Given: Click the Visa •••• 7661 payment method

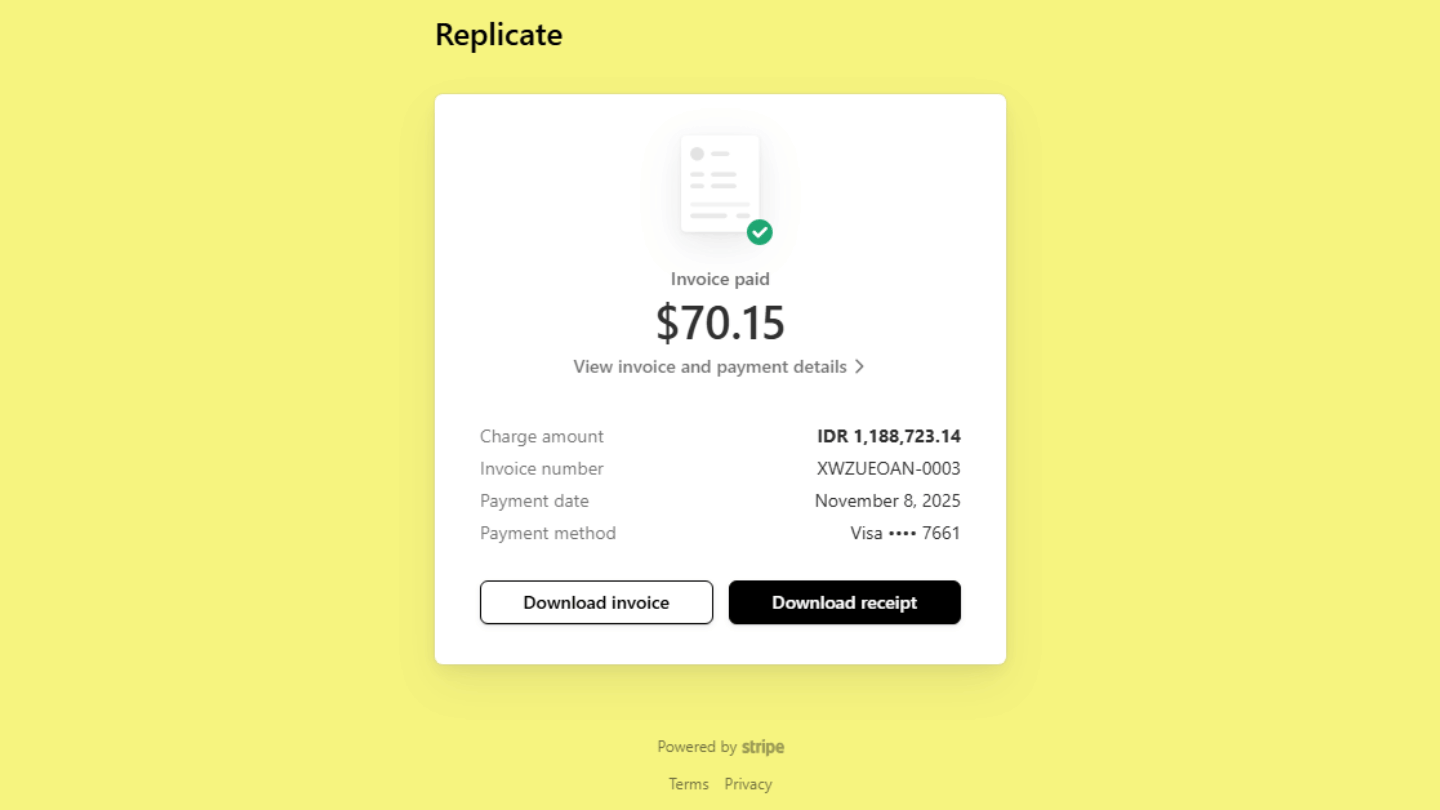Looking at the screenshot, I should pos(905,533).
